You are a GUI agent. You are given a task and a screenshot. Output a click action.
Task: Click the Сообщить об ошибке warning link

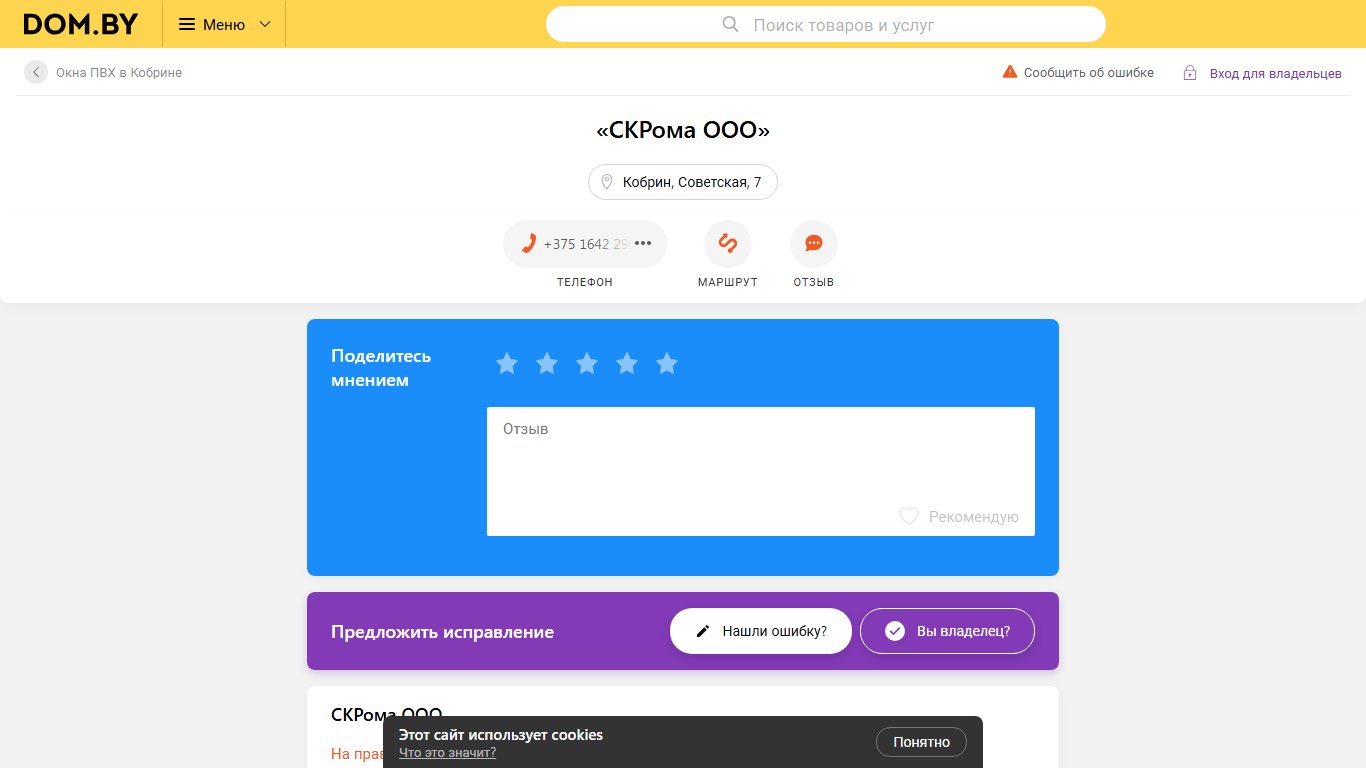(x=1078, y=72)
